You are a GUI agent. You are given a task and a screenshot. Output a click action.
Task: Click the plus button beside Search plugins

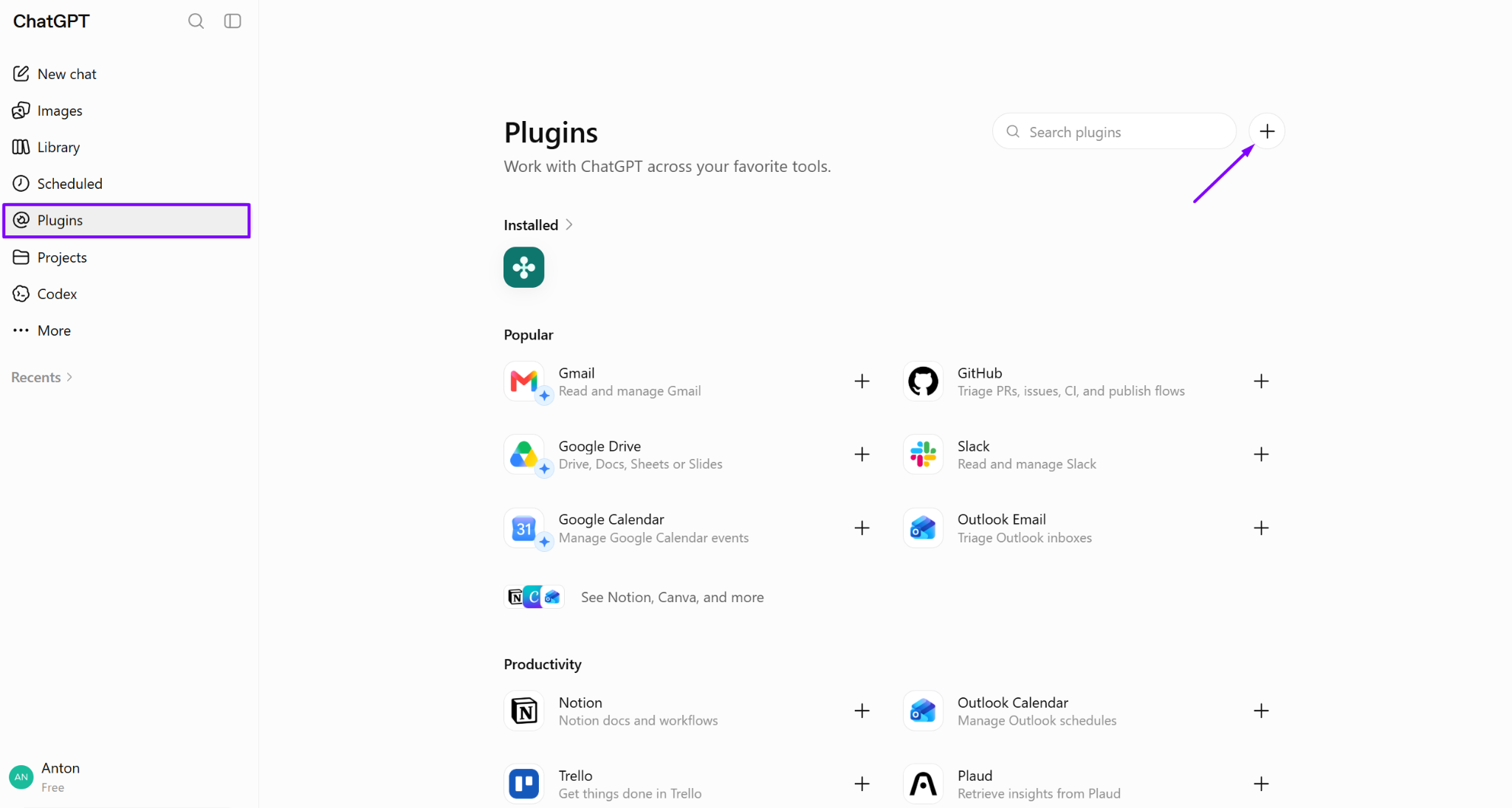pyautogui.click(x=1267, y=131)
